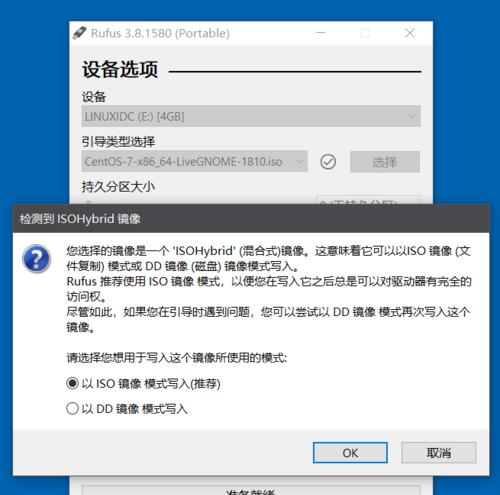Image resolution: width=500 pixels, height=495 pixels.
Task: Click 取消 to cancel the dialog
Action: pos(439,453)
